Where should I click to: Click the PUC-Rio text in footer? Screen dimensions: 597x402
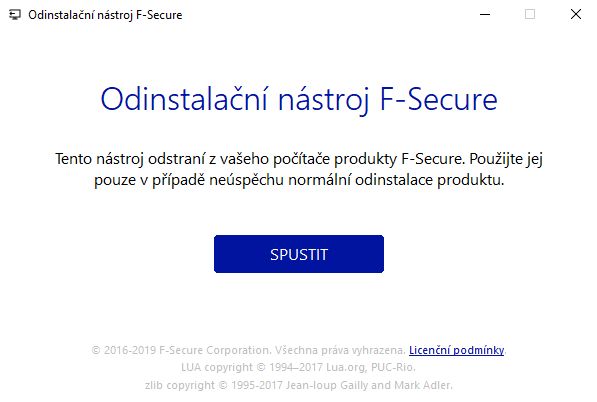[393, 367]
